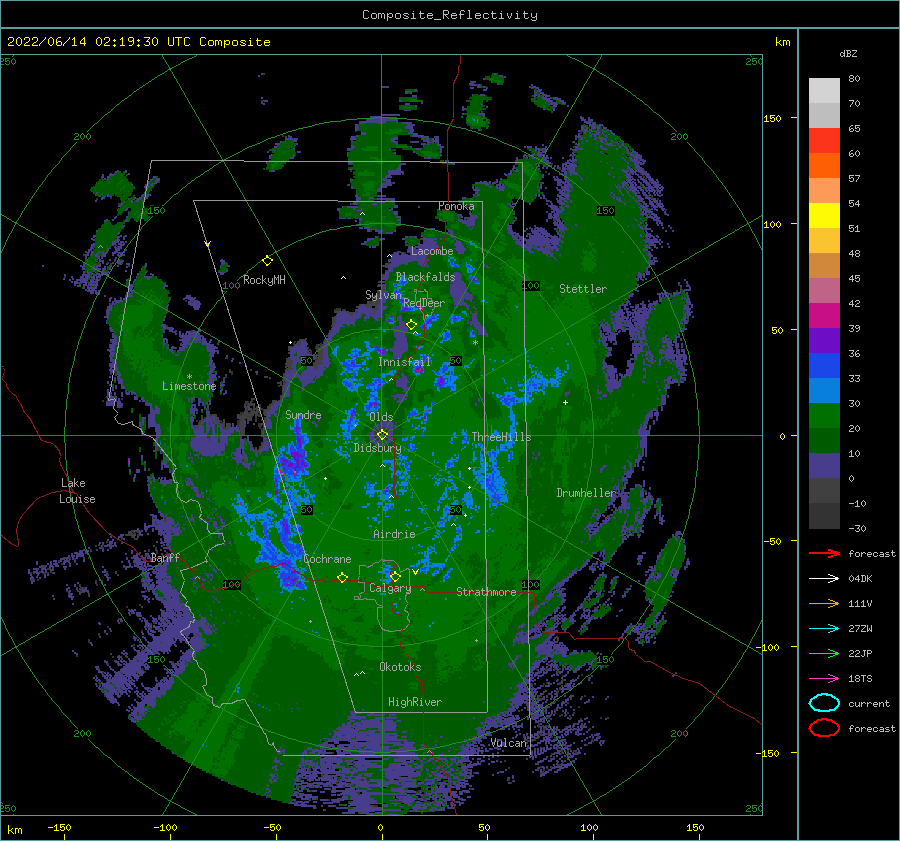900x841 pixels.
Task: Click the Didsbury town label
Action: (x=377, y=448)
